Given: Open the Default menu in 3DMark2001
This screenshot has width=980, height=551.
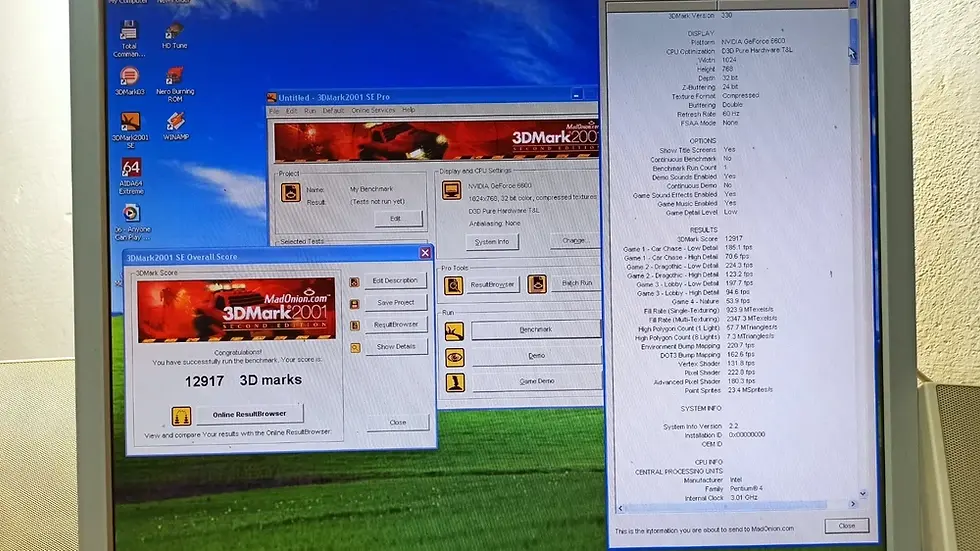Looking at the screenshot, I should pos(333,111).
